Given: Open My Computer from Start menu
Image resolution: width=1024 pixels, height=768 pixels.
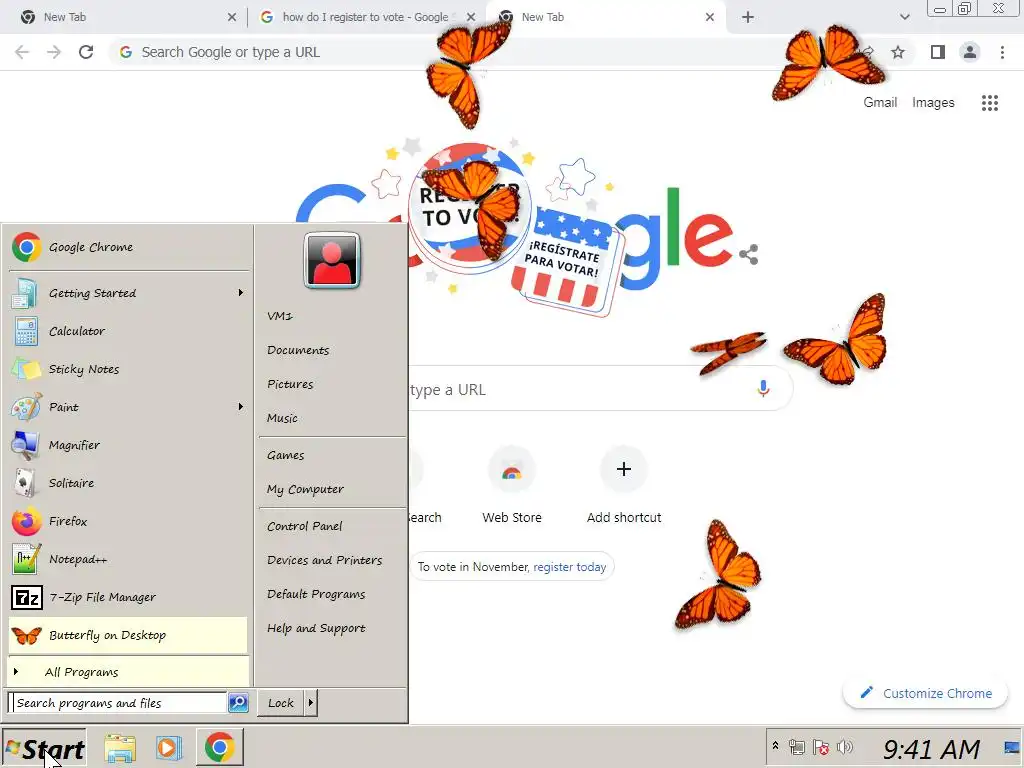Looking at the screenshot, I should coord(305,489).
